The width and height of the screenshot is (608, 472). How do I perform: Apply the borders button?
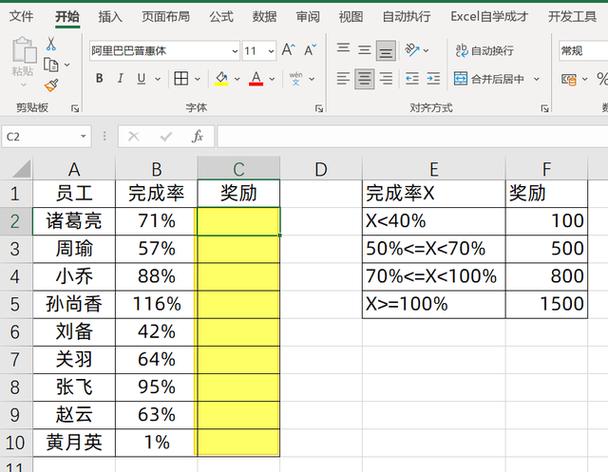click(x=181, y=79)
